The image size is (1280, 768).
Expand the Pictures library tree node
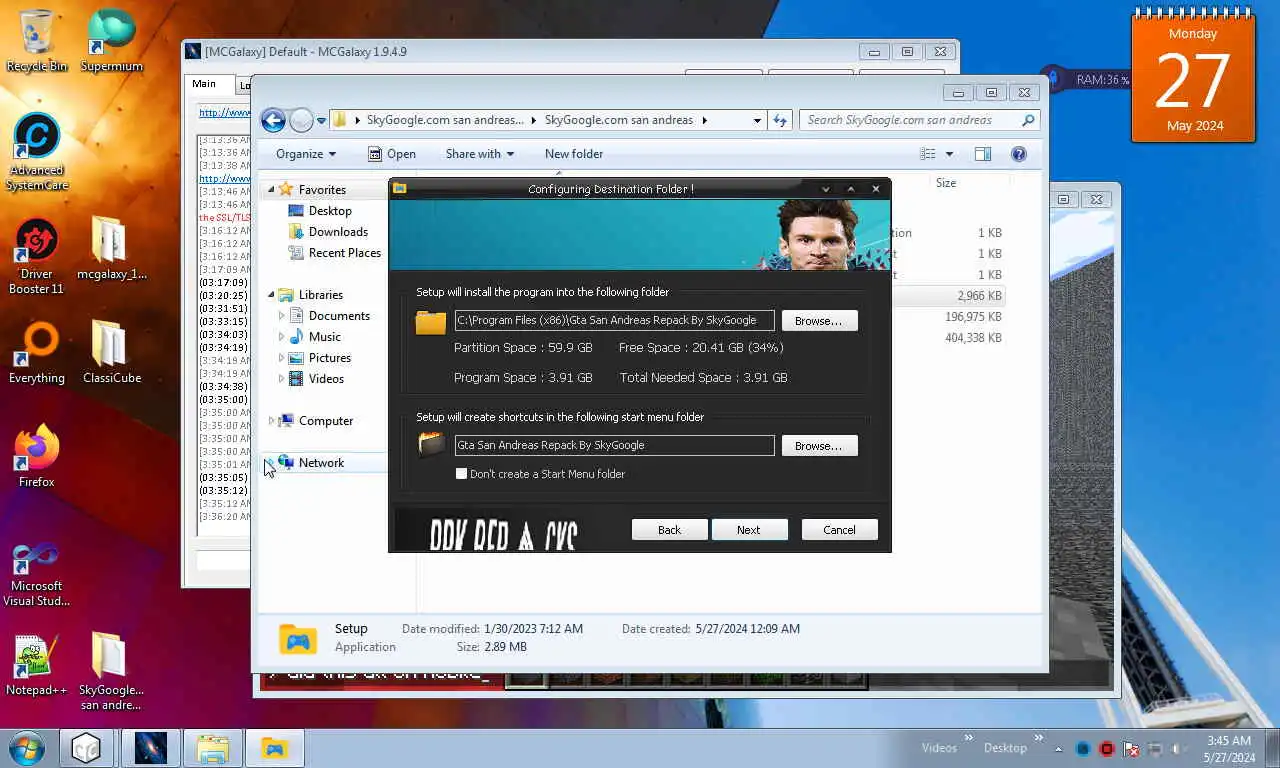pos(281,358)
